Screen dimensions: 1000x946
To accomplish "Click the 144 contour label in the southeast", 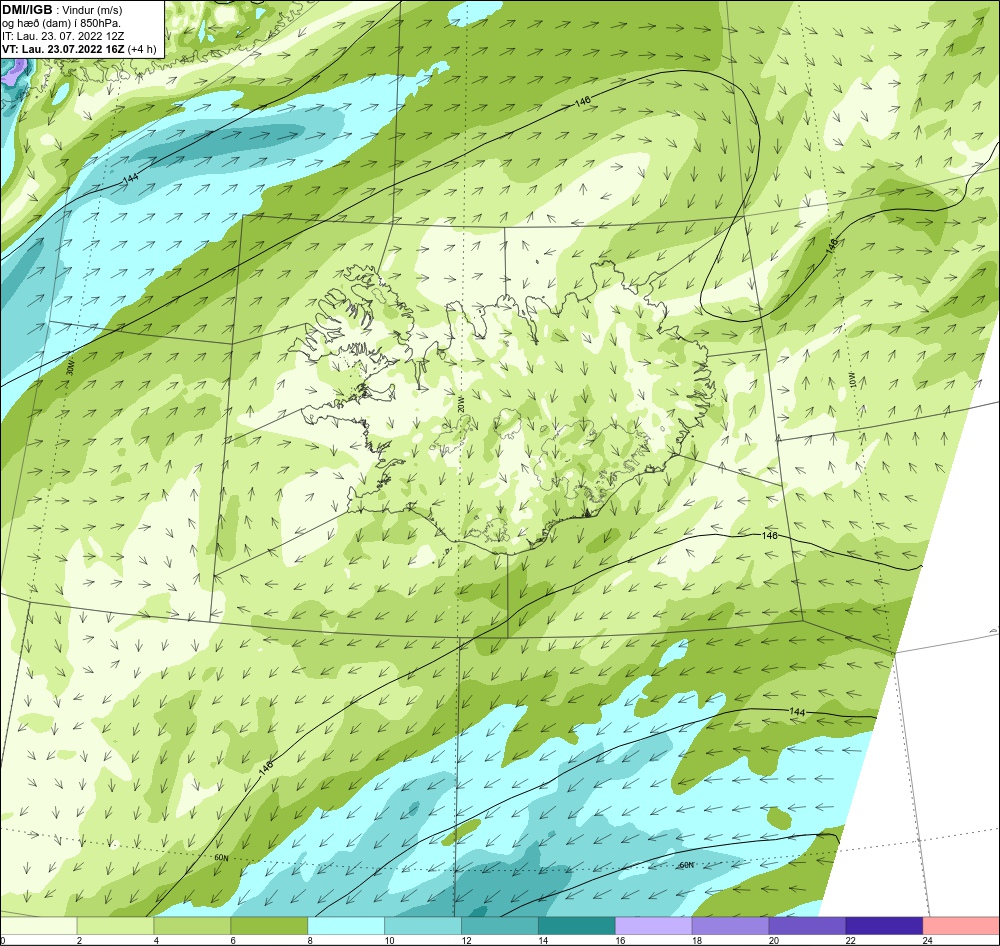I will click(797, 712).
